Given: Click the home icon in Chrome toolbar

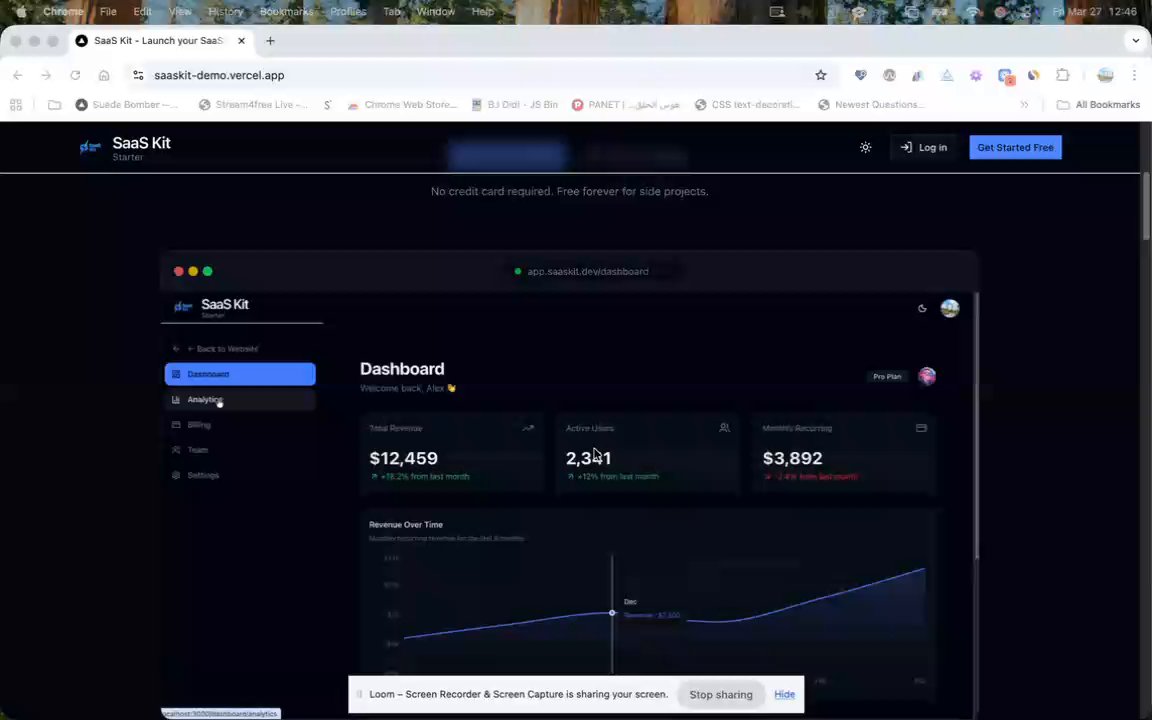Looking at the screenshot, I should pos(104,75).
